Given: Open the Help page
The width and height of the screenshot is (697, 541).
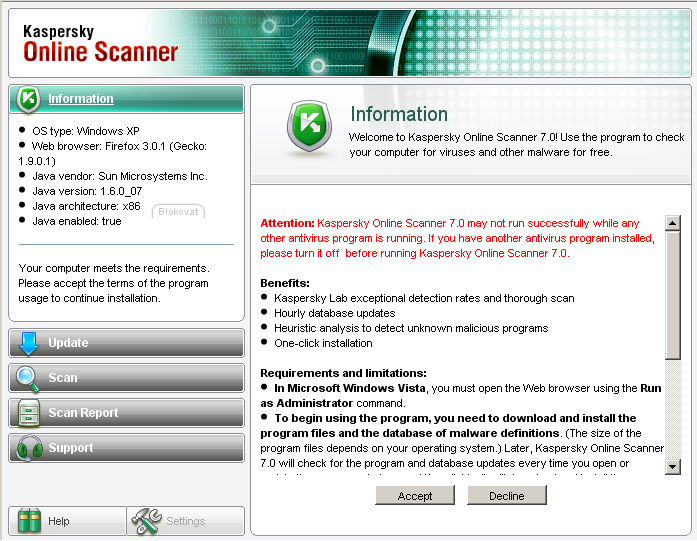Looking at the screenshot, I should tap(68, 521).
